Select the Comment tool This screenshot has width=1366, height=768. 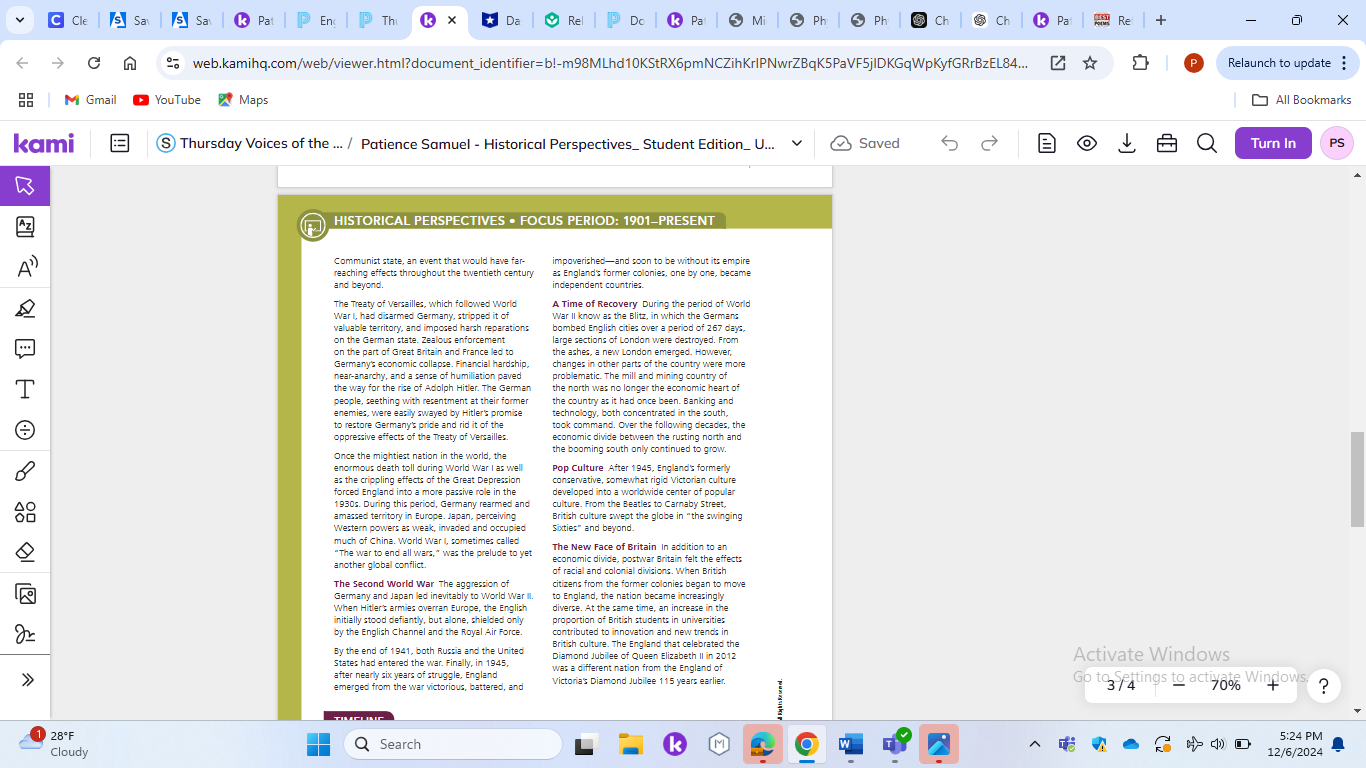[25, 349]
